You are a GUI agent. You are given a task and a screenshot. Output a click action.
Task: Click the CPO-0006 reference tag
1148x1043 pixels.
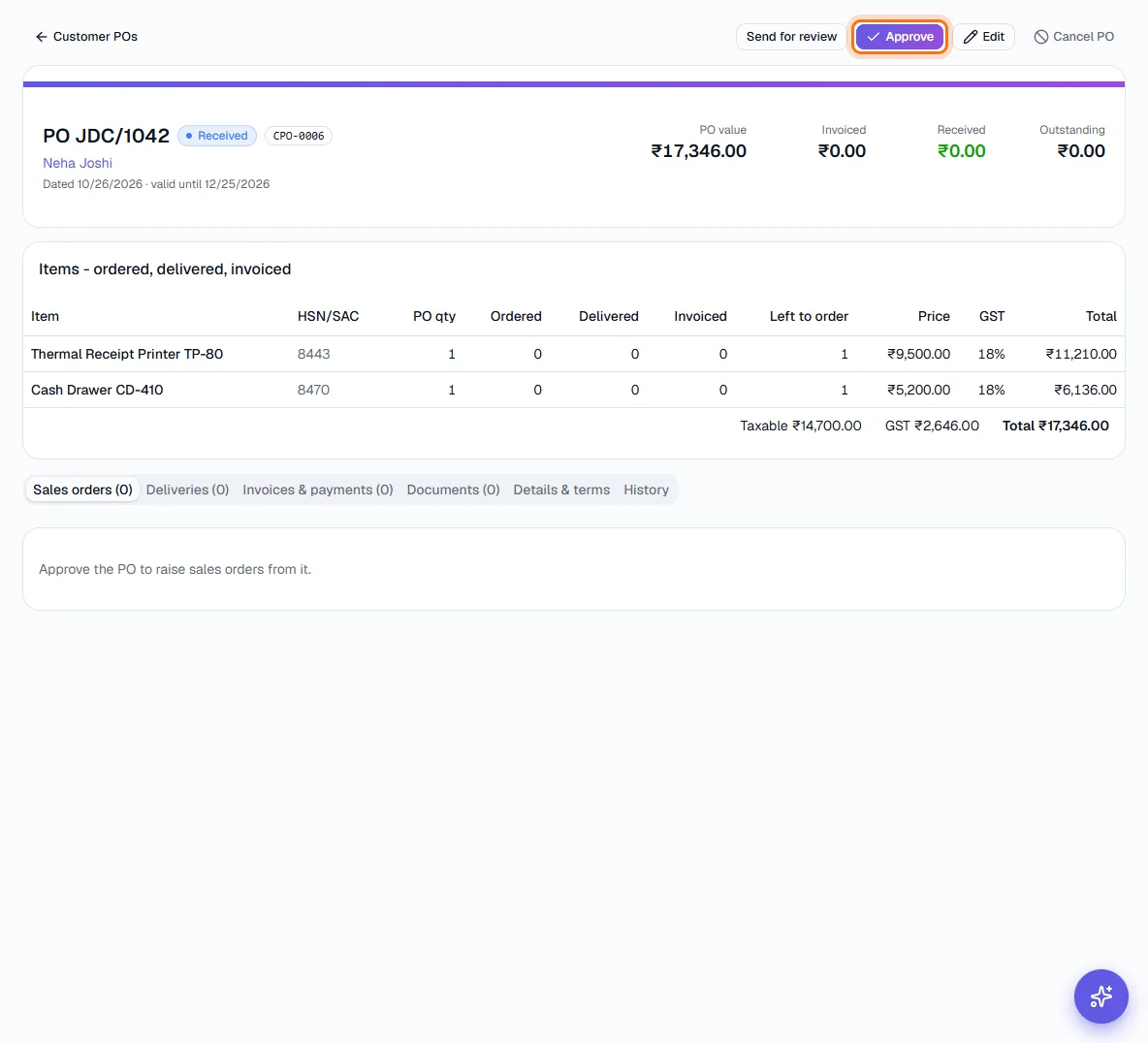coord(299,136)
